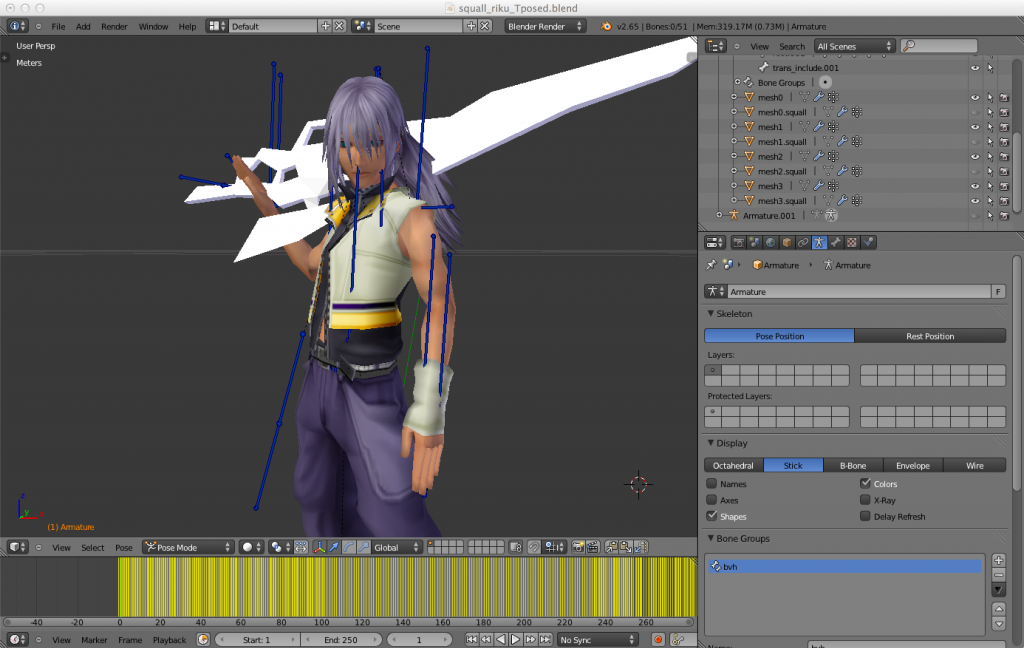Screen dimensions: 1024x648
Task: Click the copy pose icon
Action: [x=611, y=547]
